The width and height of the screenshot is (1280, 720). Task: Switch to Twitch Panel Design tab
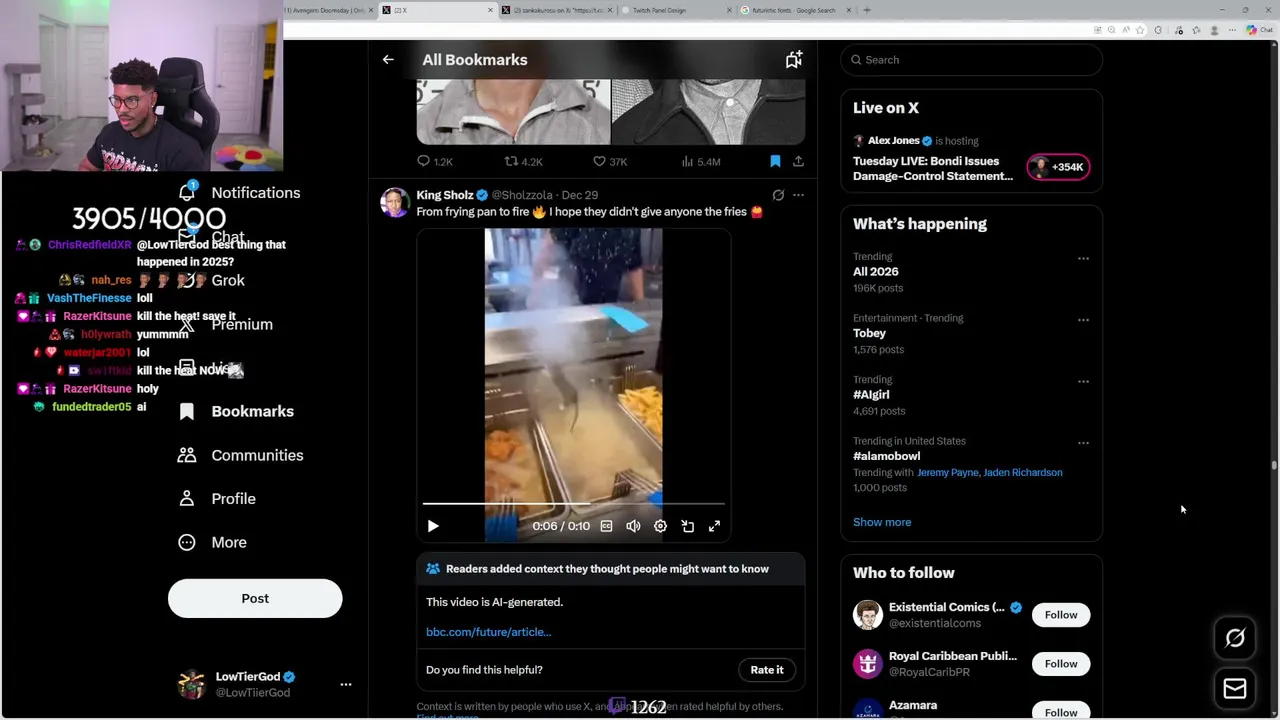point(675,10)
